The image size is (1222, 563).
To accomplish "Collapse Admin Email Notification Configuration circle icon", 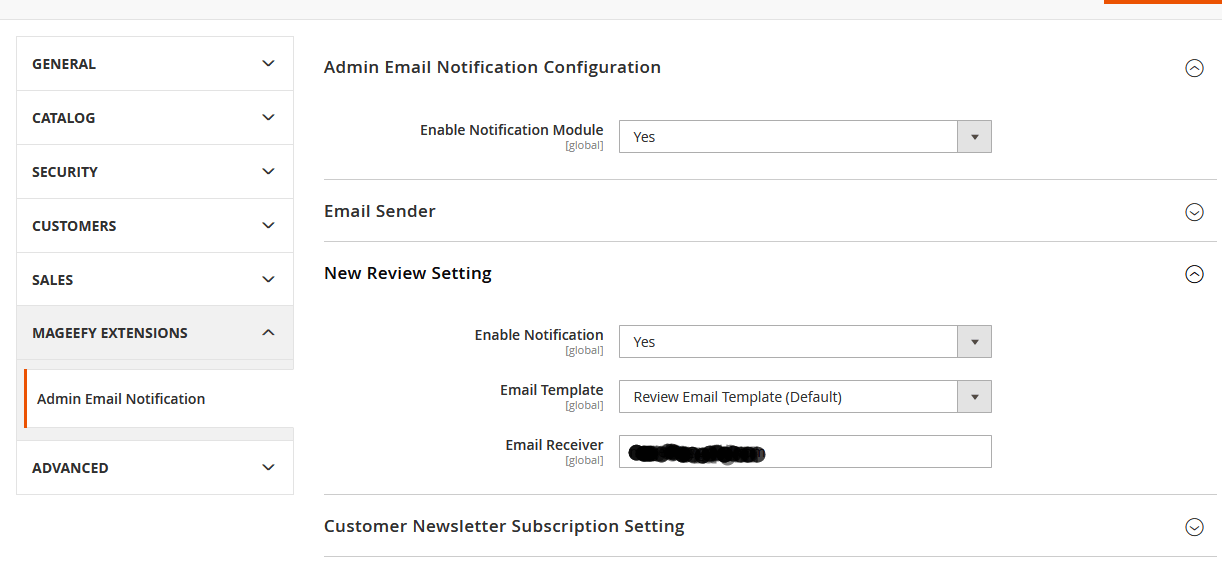I will pos(1193,68).
